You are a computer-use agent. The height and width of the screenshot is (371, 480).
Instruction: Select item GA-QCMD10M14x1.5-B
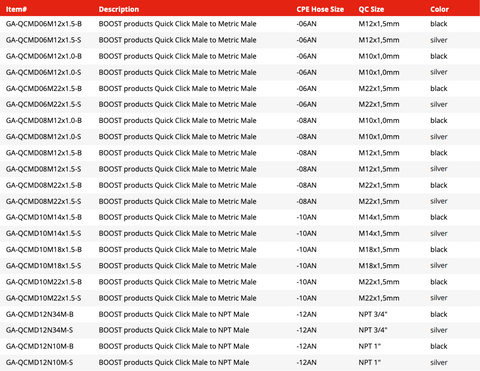point(44,217)
